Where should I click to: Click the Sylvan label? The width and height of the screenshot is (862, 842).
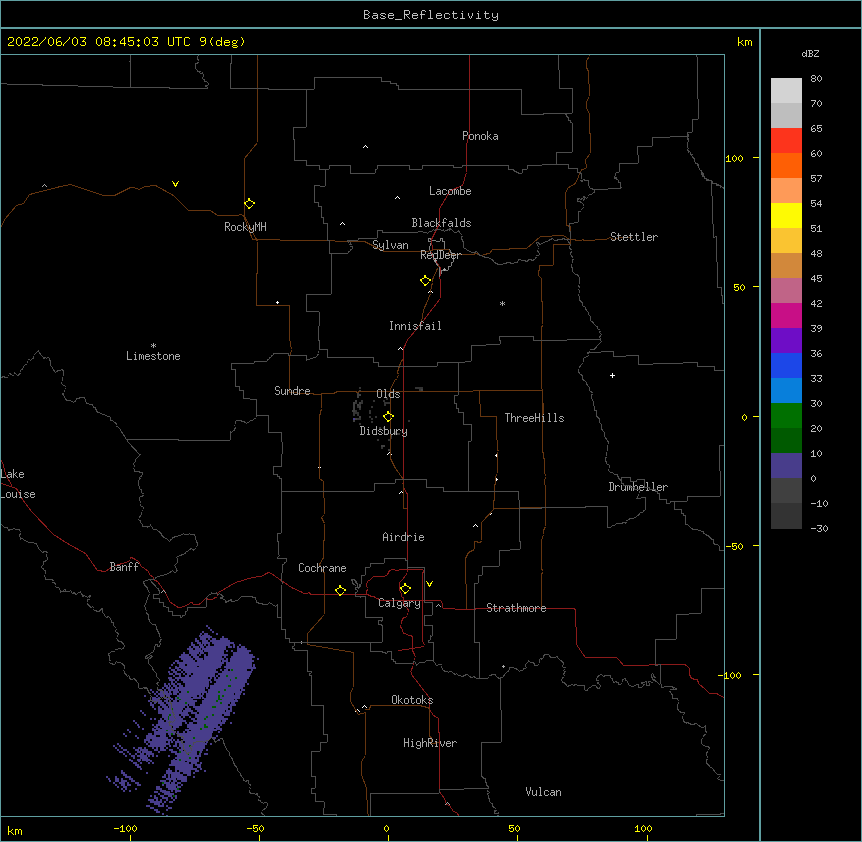[x=390, y=245]
